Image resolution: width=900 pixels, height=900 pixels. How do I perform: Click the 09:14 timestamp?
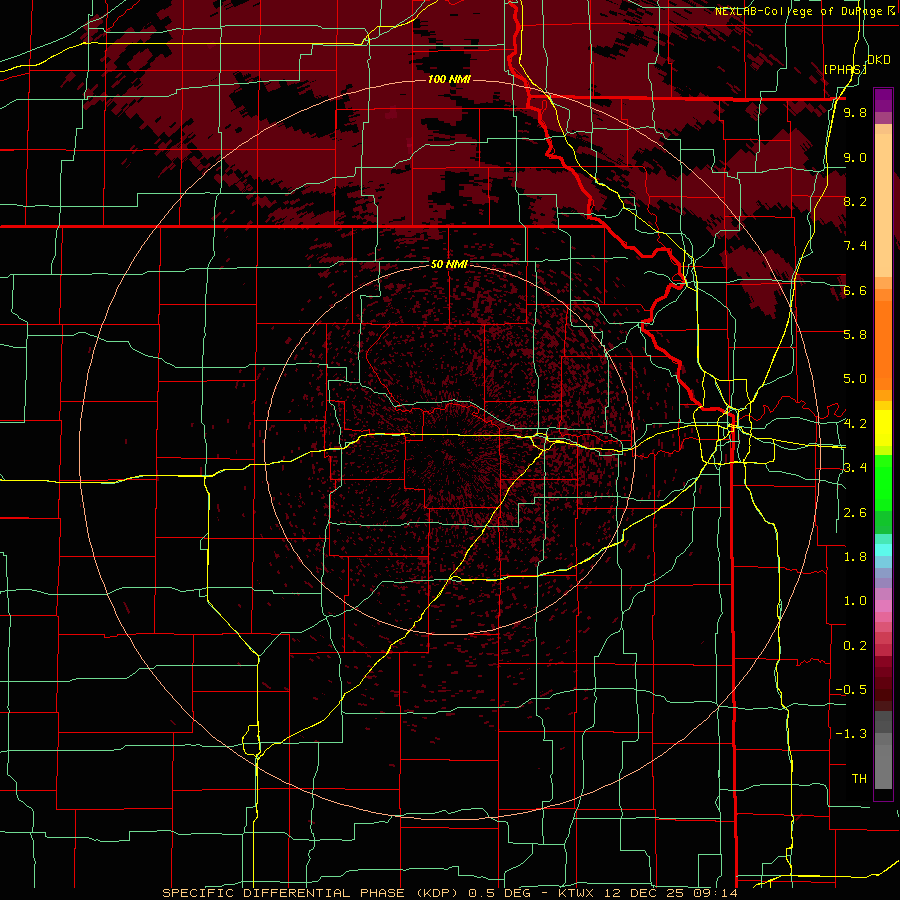click(x=718, y=893)
